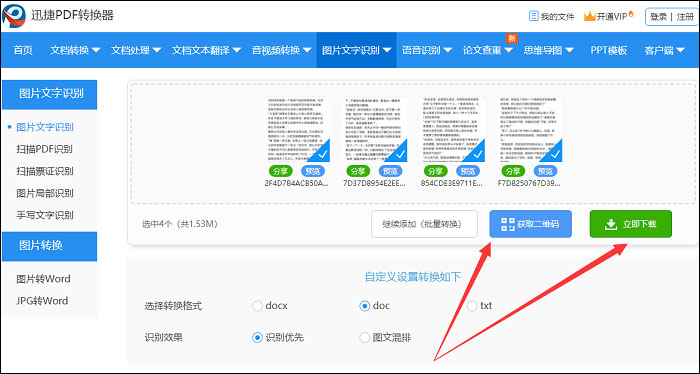This screenshot has height=374, width=700.
Task: Click the 开通VIP crown icon
Action: [x=590, y=17]
